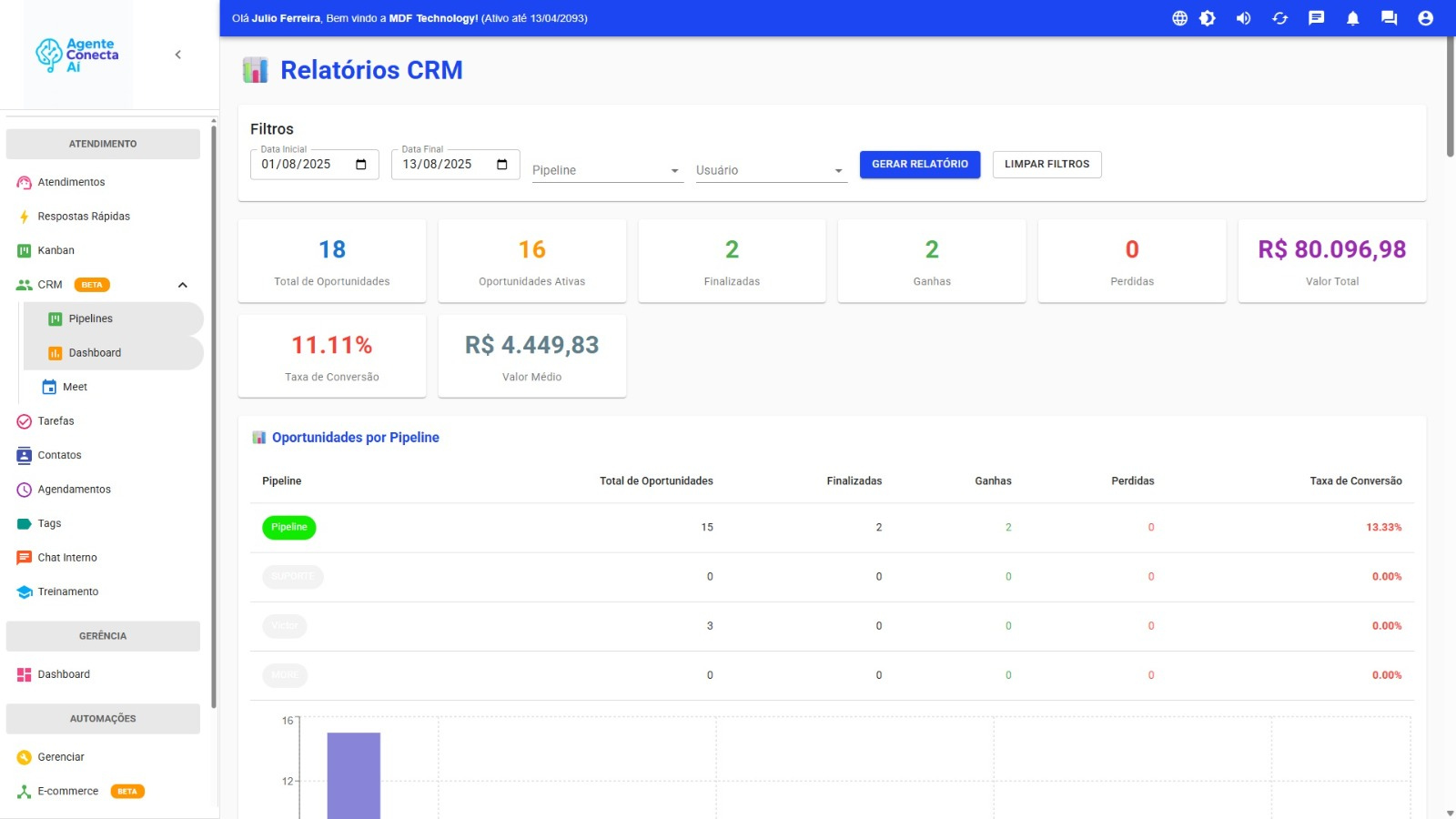The image size is (1456, 819).
Task: Click the Taxa de Conversão card
Action: [332, 357]
